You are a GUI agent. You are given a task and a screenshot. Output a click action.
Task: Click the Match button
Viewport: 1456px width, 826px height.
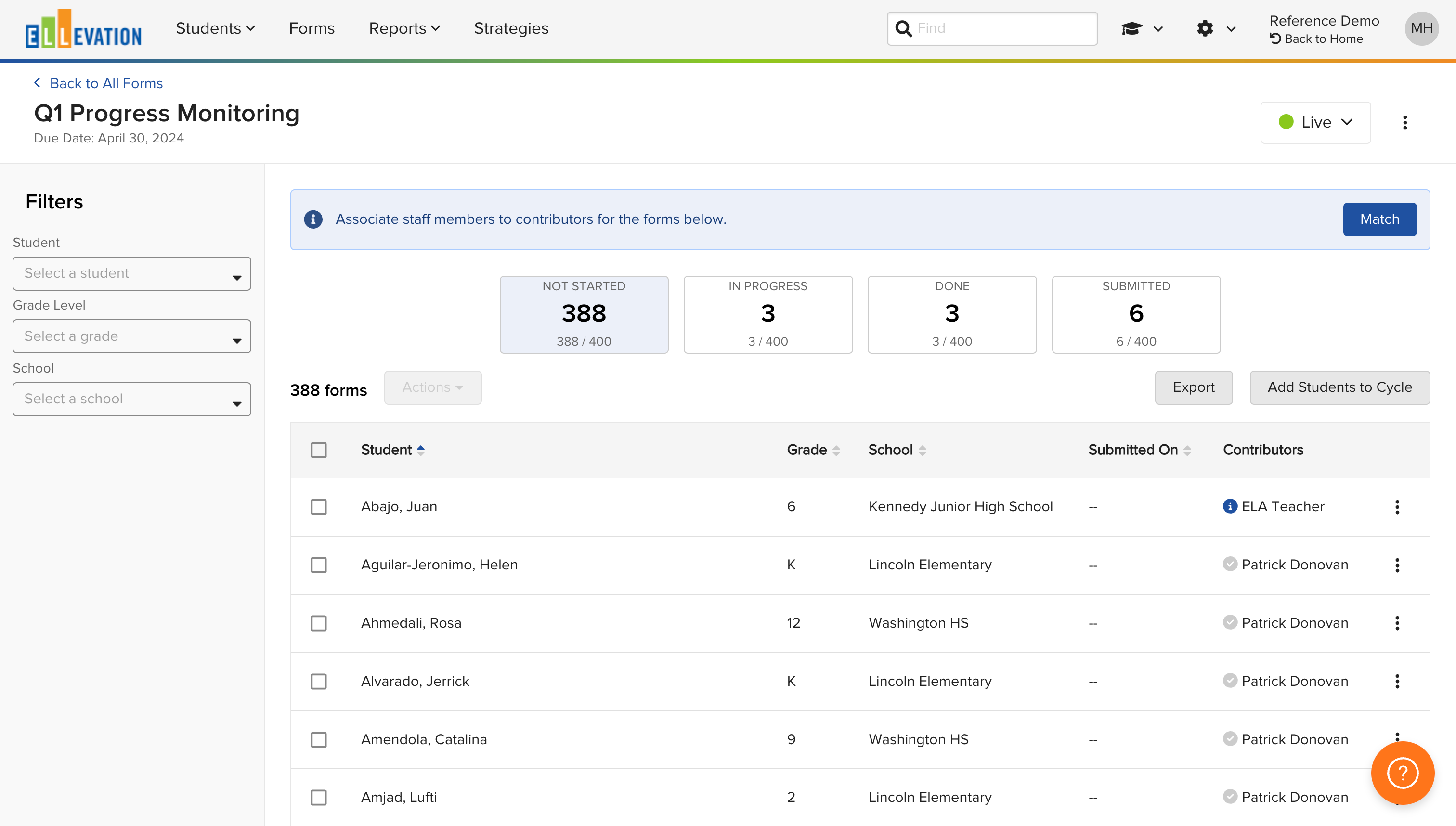1379,219
